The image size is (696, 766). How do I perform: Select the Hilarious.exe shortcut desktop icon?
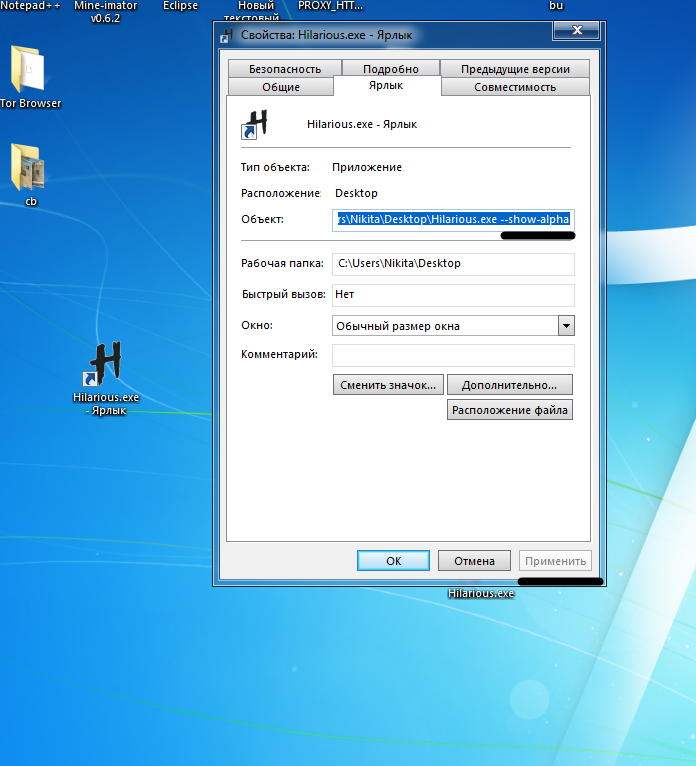click(105, 366)
